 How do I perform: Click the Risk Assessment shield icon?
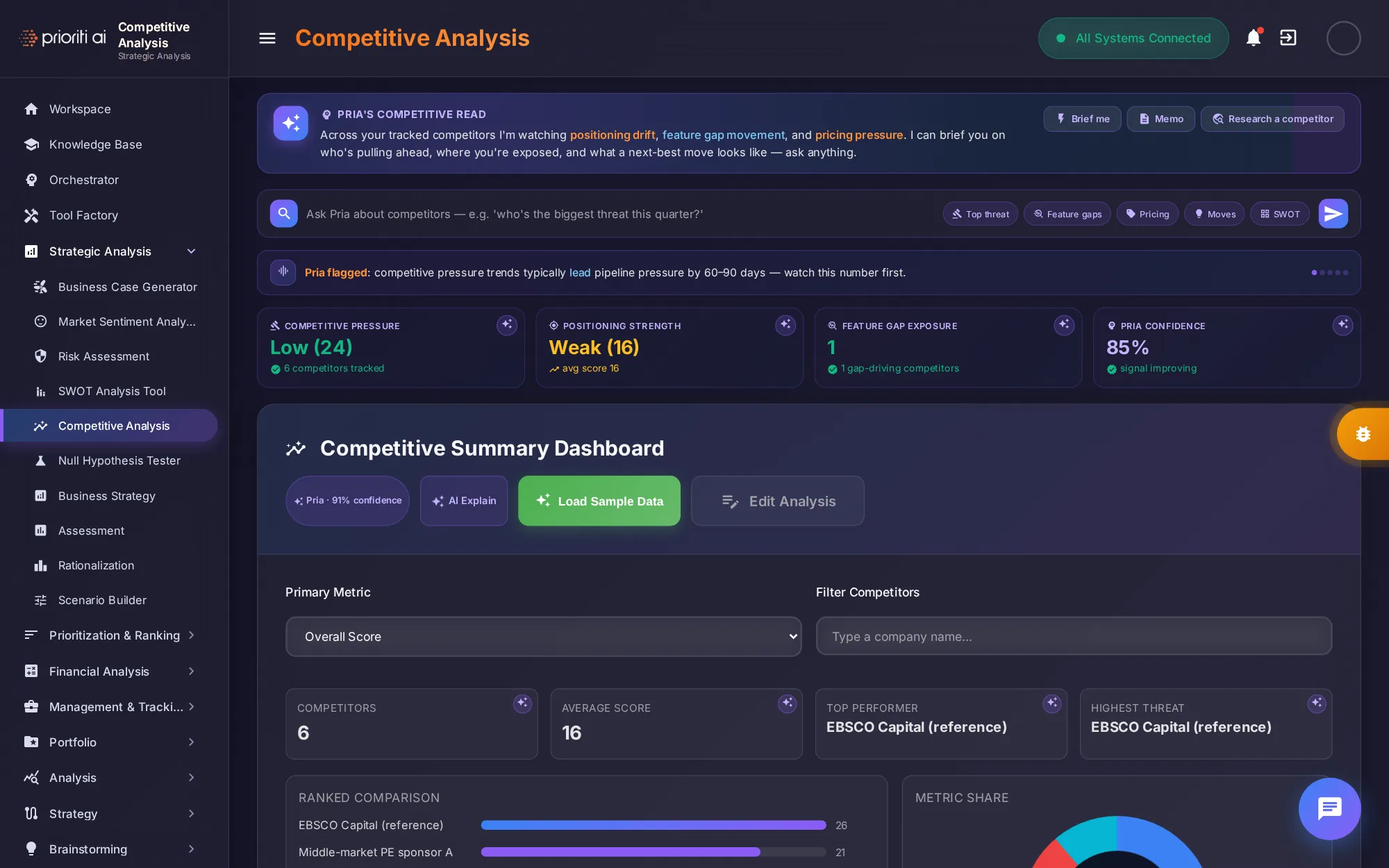(40, 356)
